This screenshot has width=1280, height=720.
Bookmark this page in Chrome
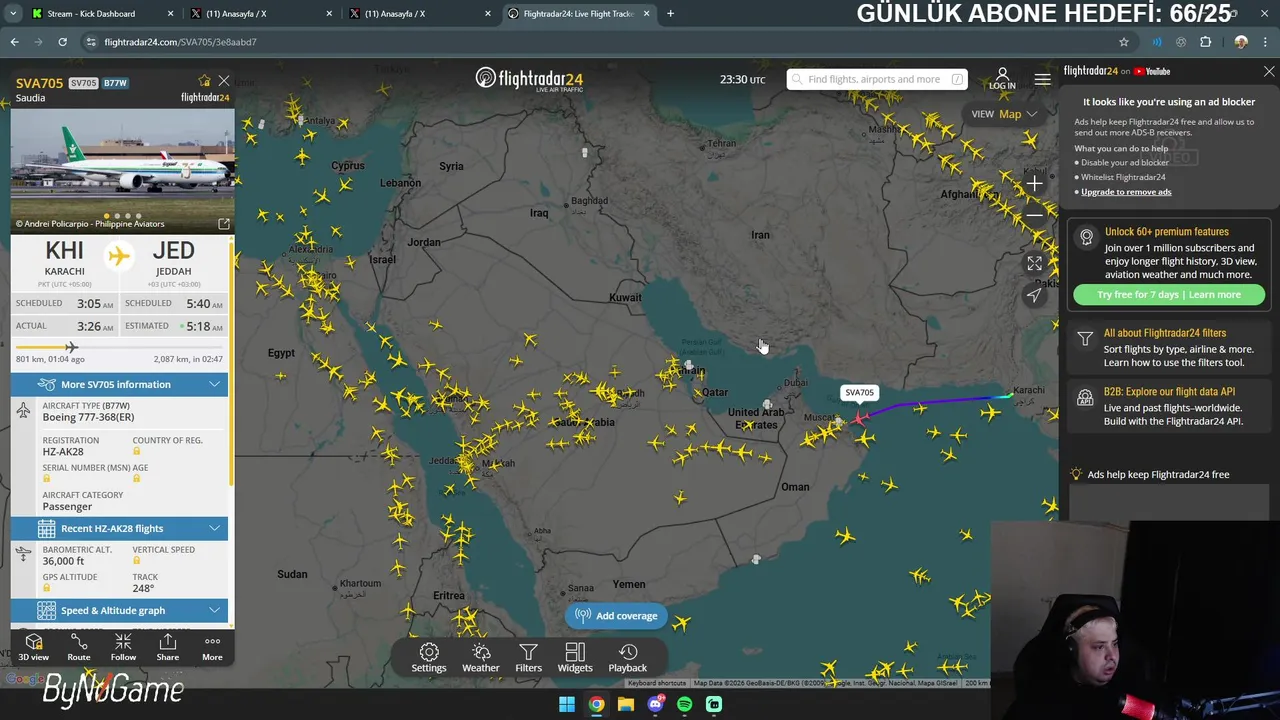(x=1124, y=42)
